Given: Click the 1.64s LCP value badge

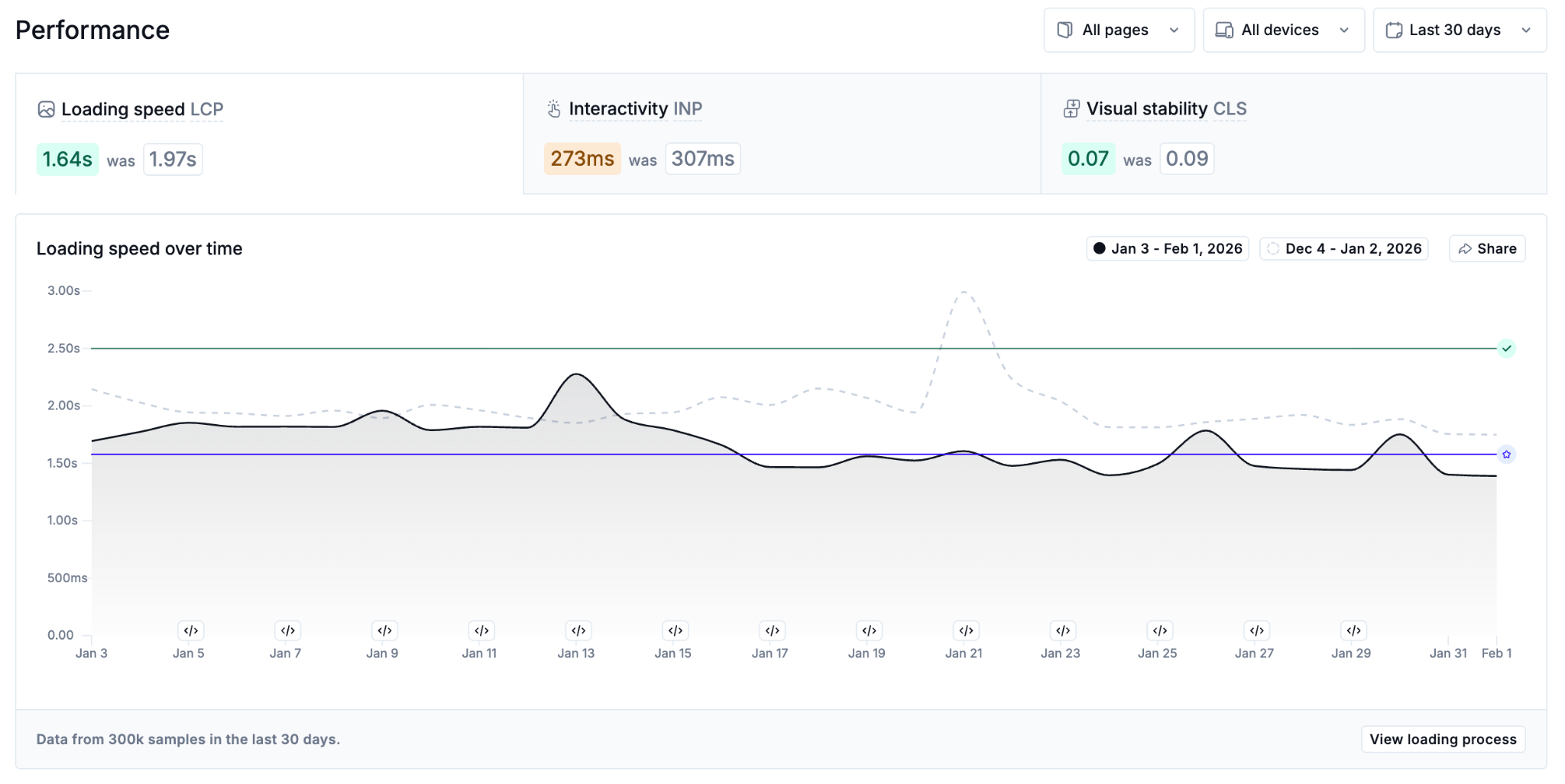Looking at the screenshot, I should tap(67, 159).
